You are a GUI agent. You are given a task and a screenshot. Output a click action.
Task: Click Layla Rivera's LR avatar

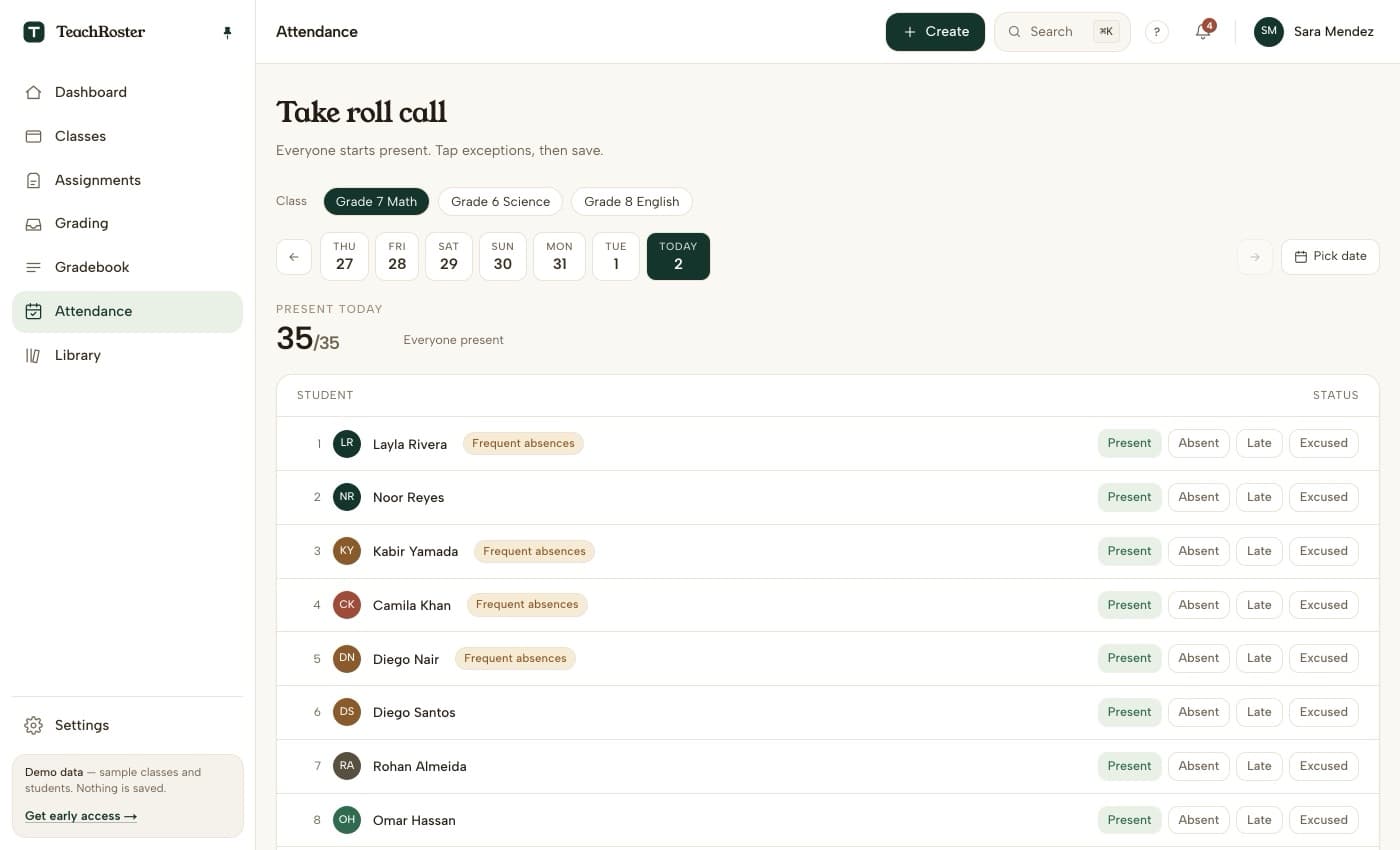[x=347, y=444]
